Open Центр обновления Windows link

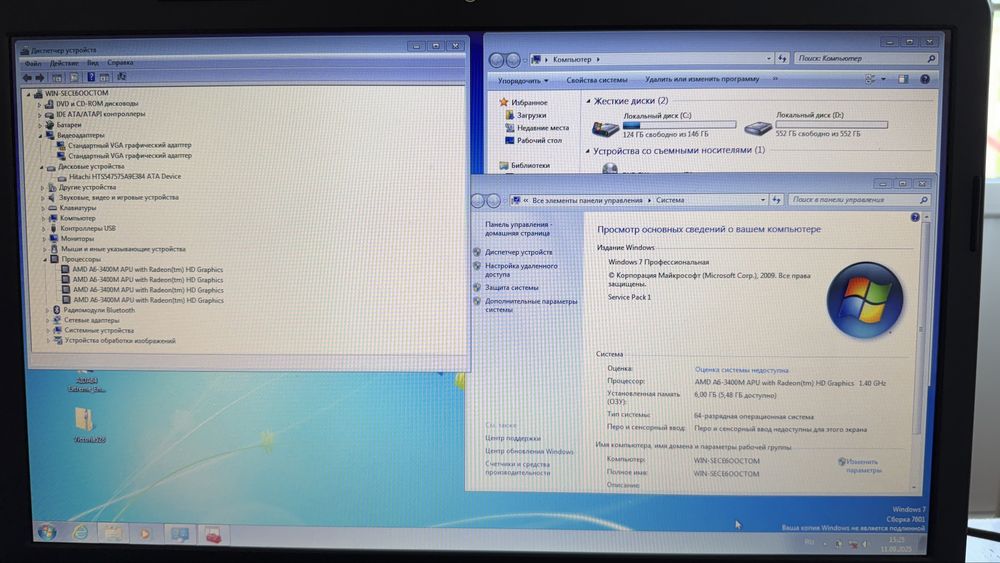coord(529,451)
